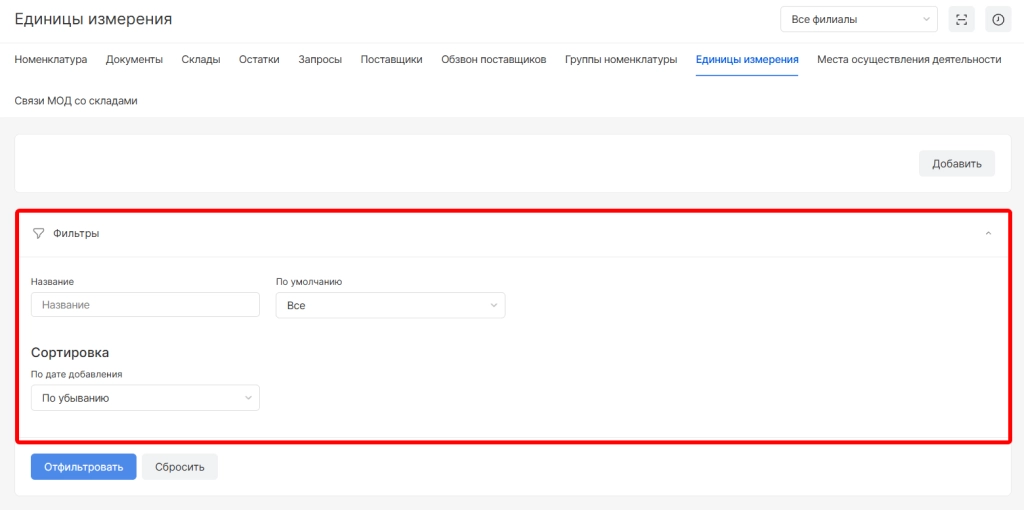Viewport: 1024px width, 510px height.
Task: Open the Обзвон поставщиков tab
Action: coord(493,60)
